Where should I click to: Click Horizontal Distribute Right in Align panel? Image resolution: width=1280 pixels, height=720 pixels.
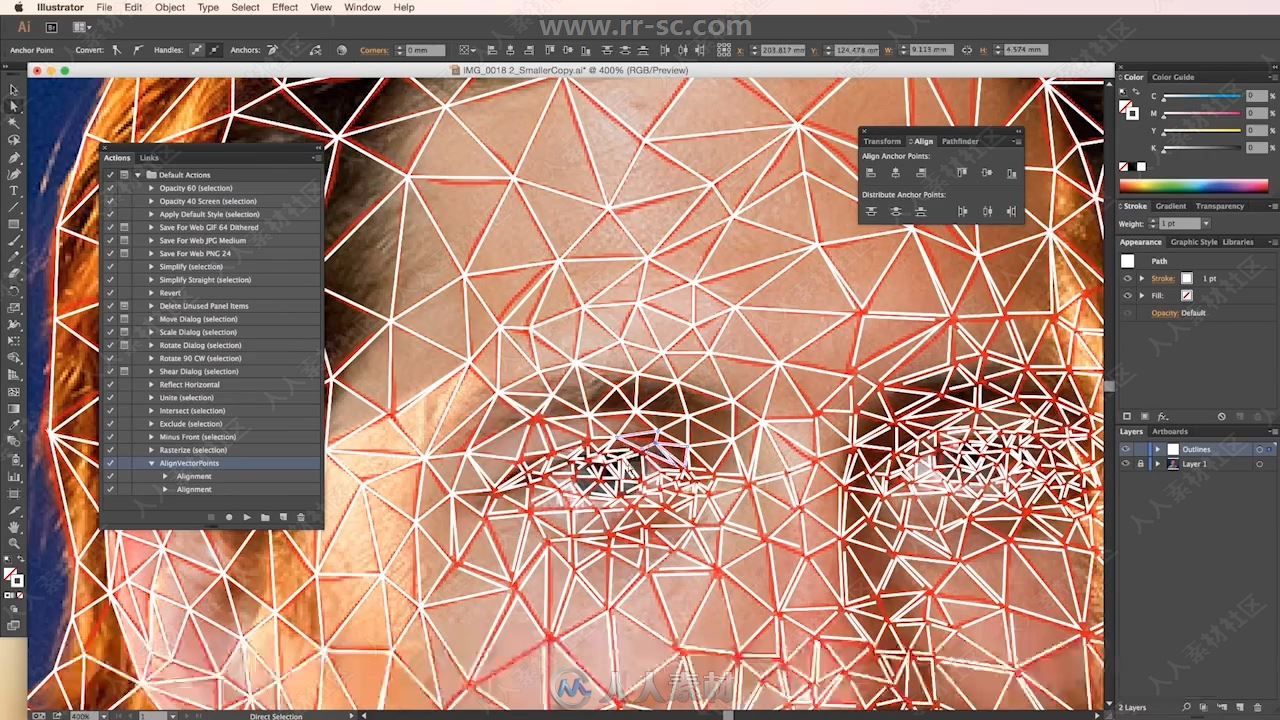(1012, 211)
